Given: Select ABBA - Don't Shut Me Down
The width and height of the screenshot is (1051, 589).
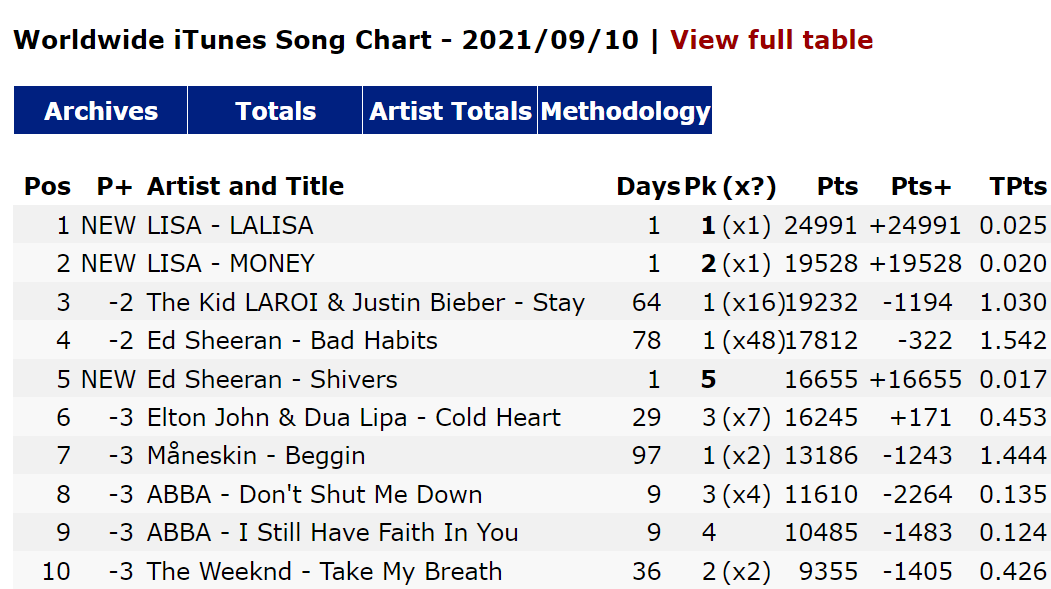Looking at the screenshot, I should [x=314, y=495].
